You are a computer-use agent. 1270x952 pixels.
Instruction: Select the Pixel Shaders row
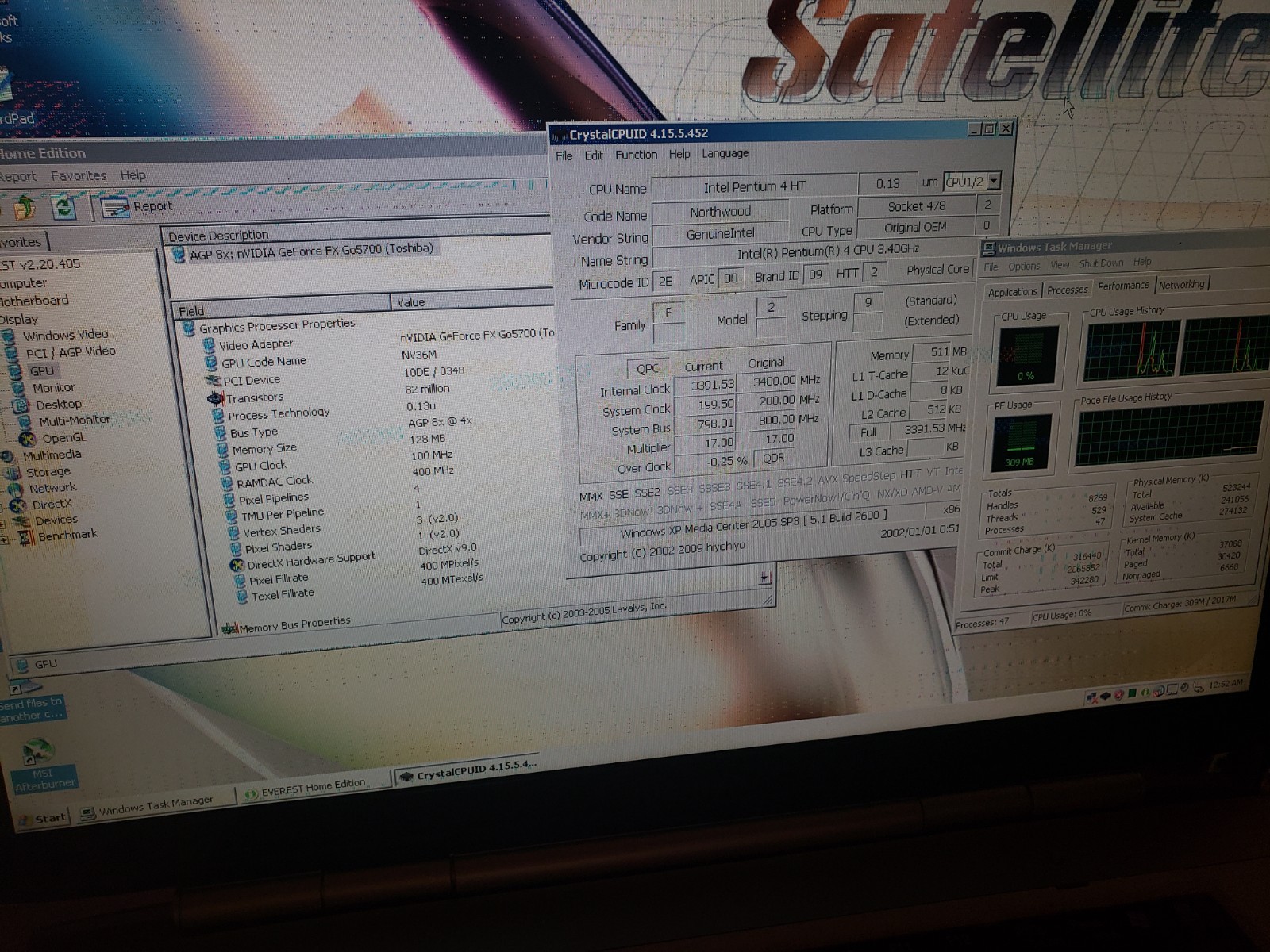pyautogui.click(x=278, y=547)
